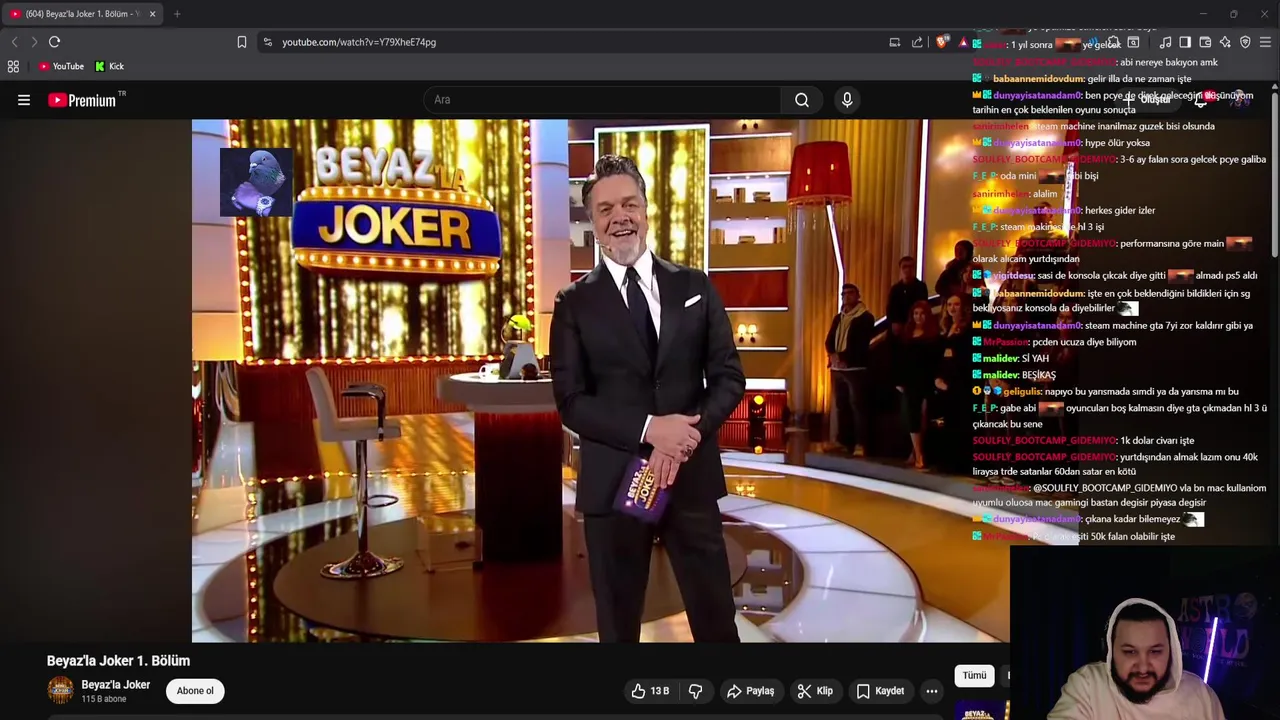Click the video title Beyaz'la Joker 1. Bölüm

coord(118,661)
